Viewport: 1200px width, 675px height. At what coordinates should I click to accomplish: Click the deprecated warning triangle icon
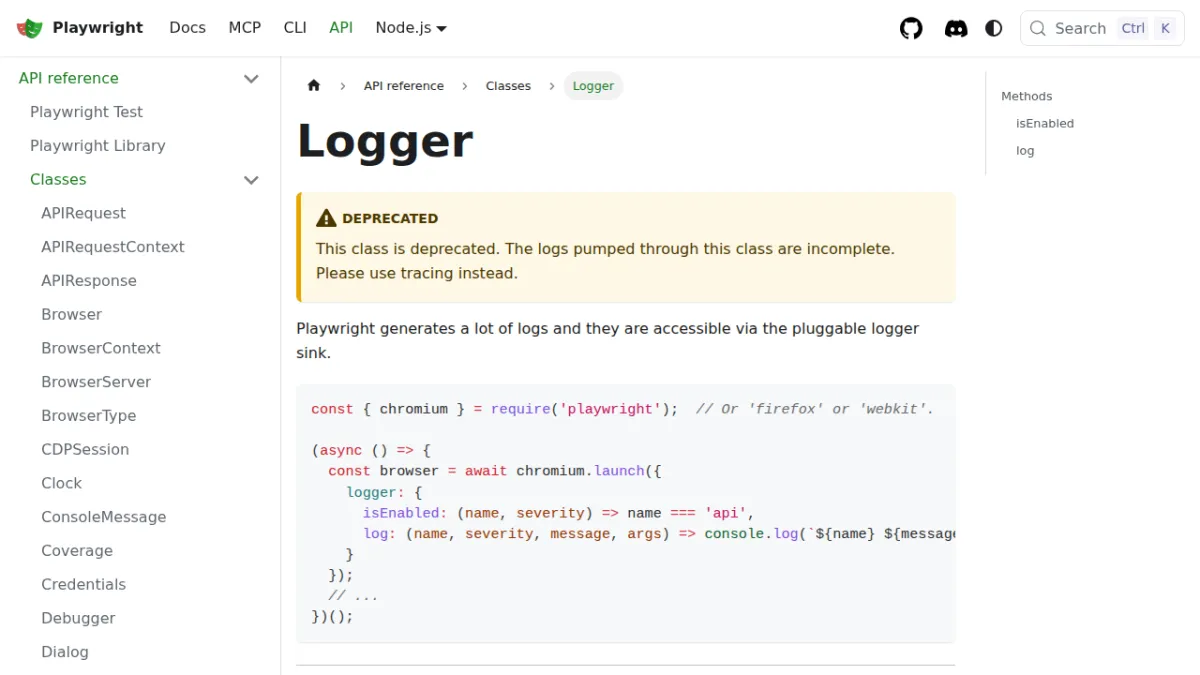click(326, 218)
